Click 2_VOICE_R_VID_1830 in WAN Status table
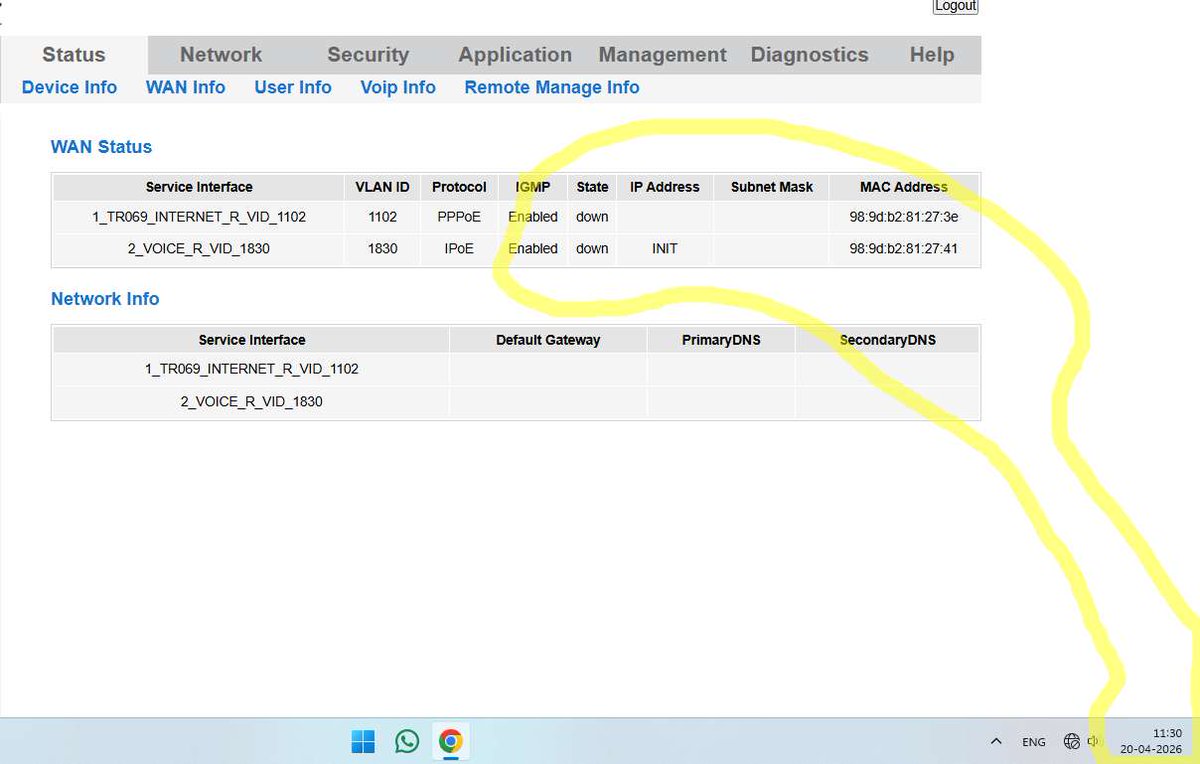This screenshot has height=764, width=1200. (x=199, y=249)
